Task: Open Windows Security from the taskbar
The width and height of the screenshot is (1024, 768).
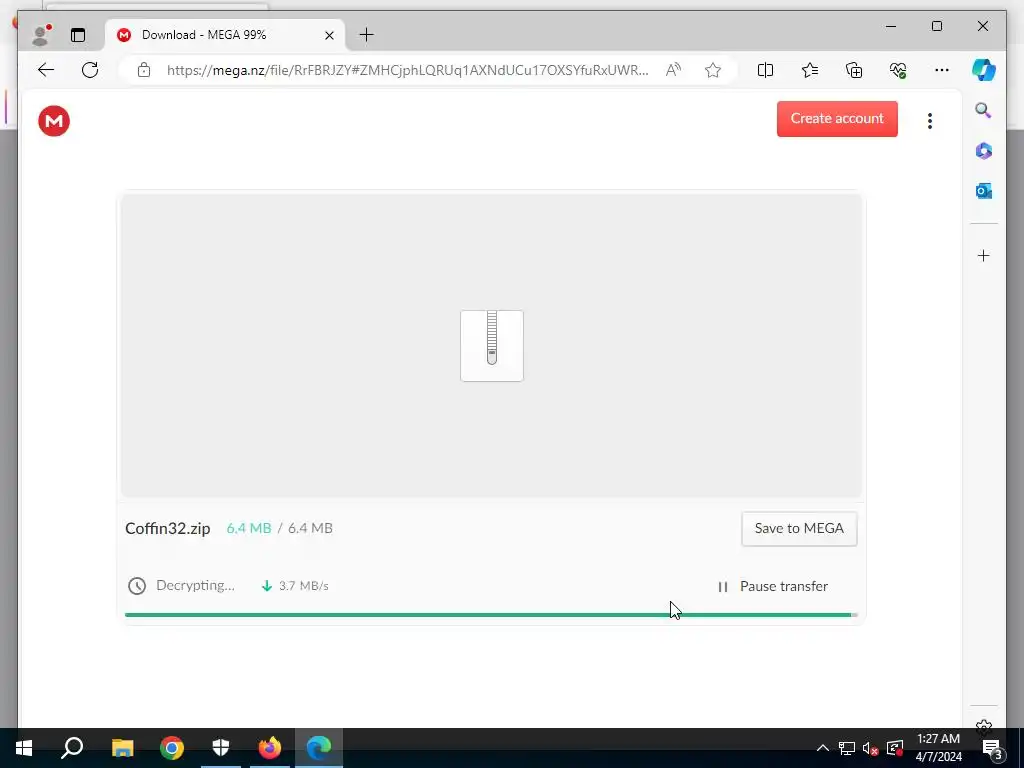Action: [221, 748]
